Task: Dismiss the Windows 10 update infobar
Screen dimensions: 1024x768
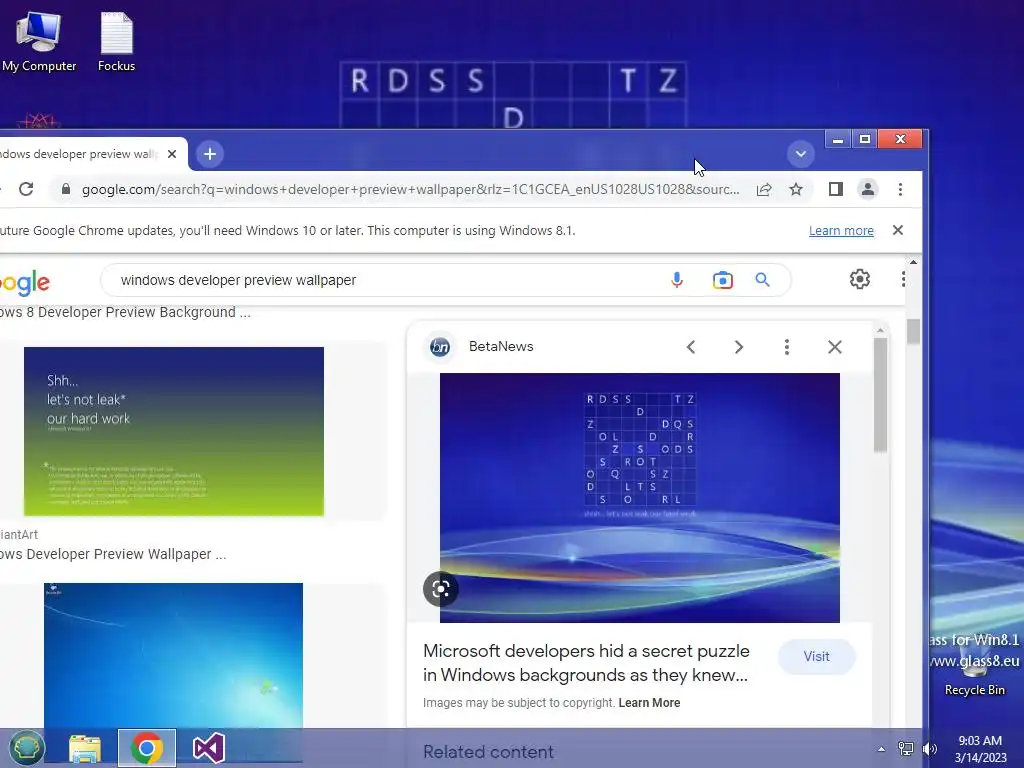Action: (898, 230)
